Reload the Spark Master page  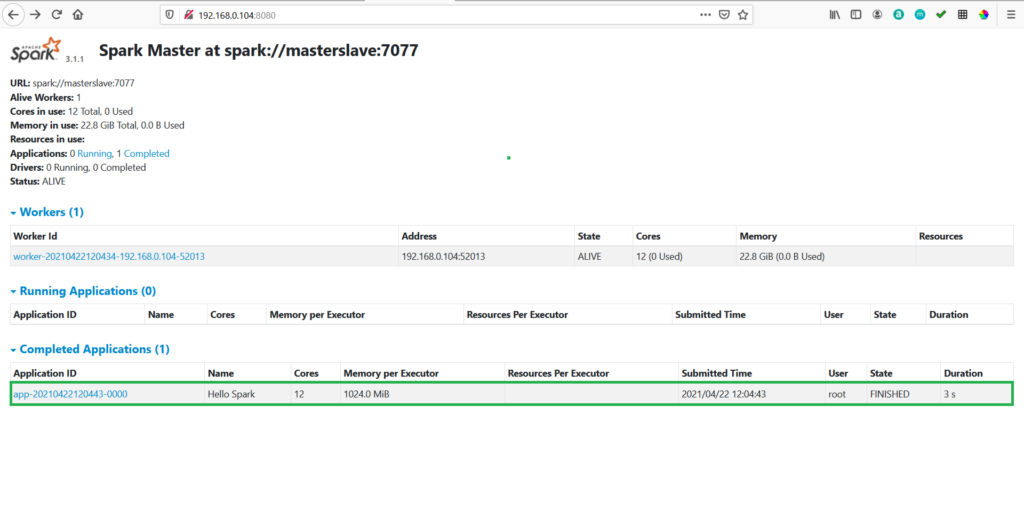[x=56, y=15]
